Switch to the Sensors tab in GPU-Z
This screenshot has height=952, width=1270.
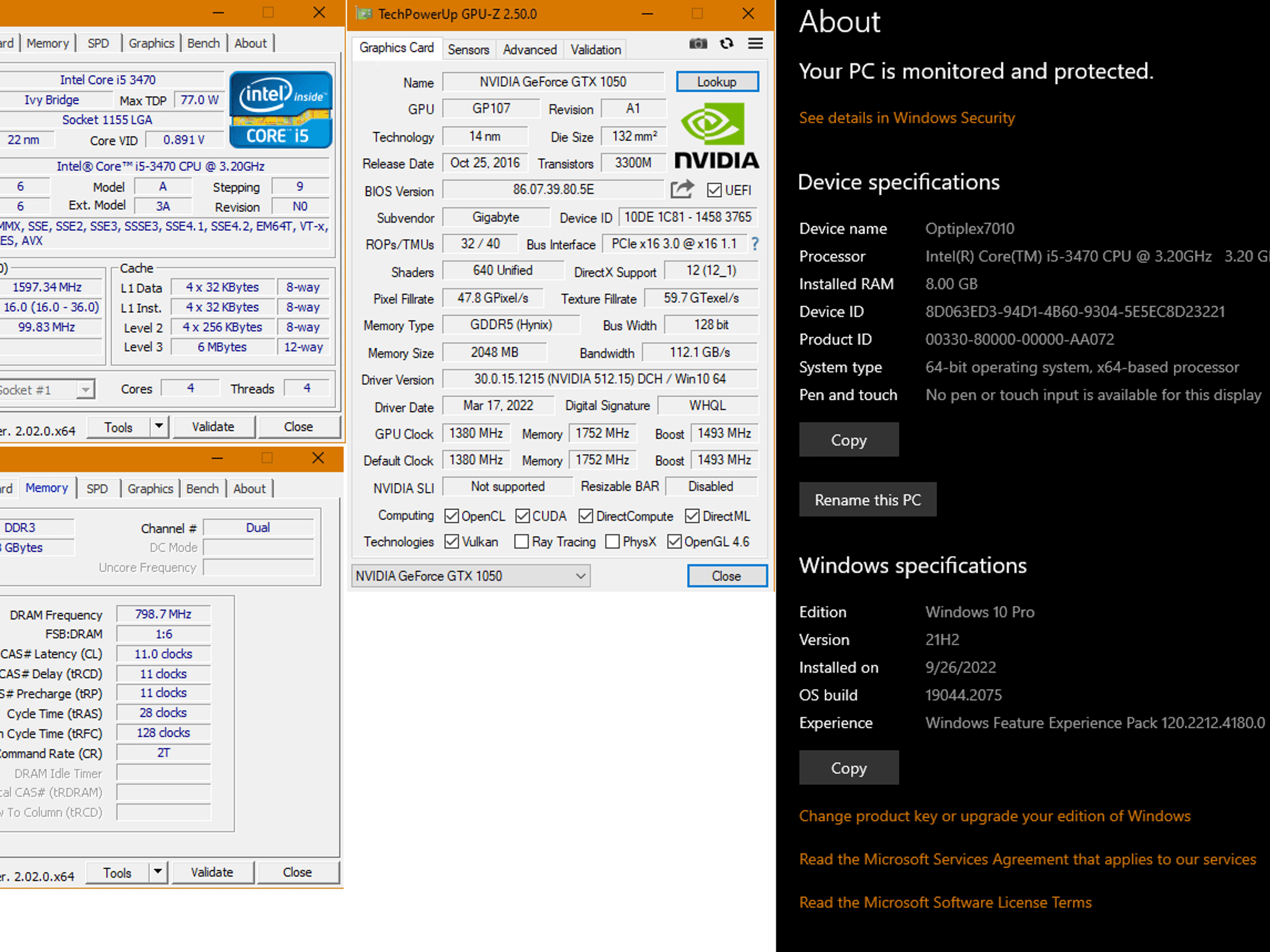[468, 50]
